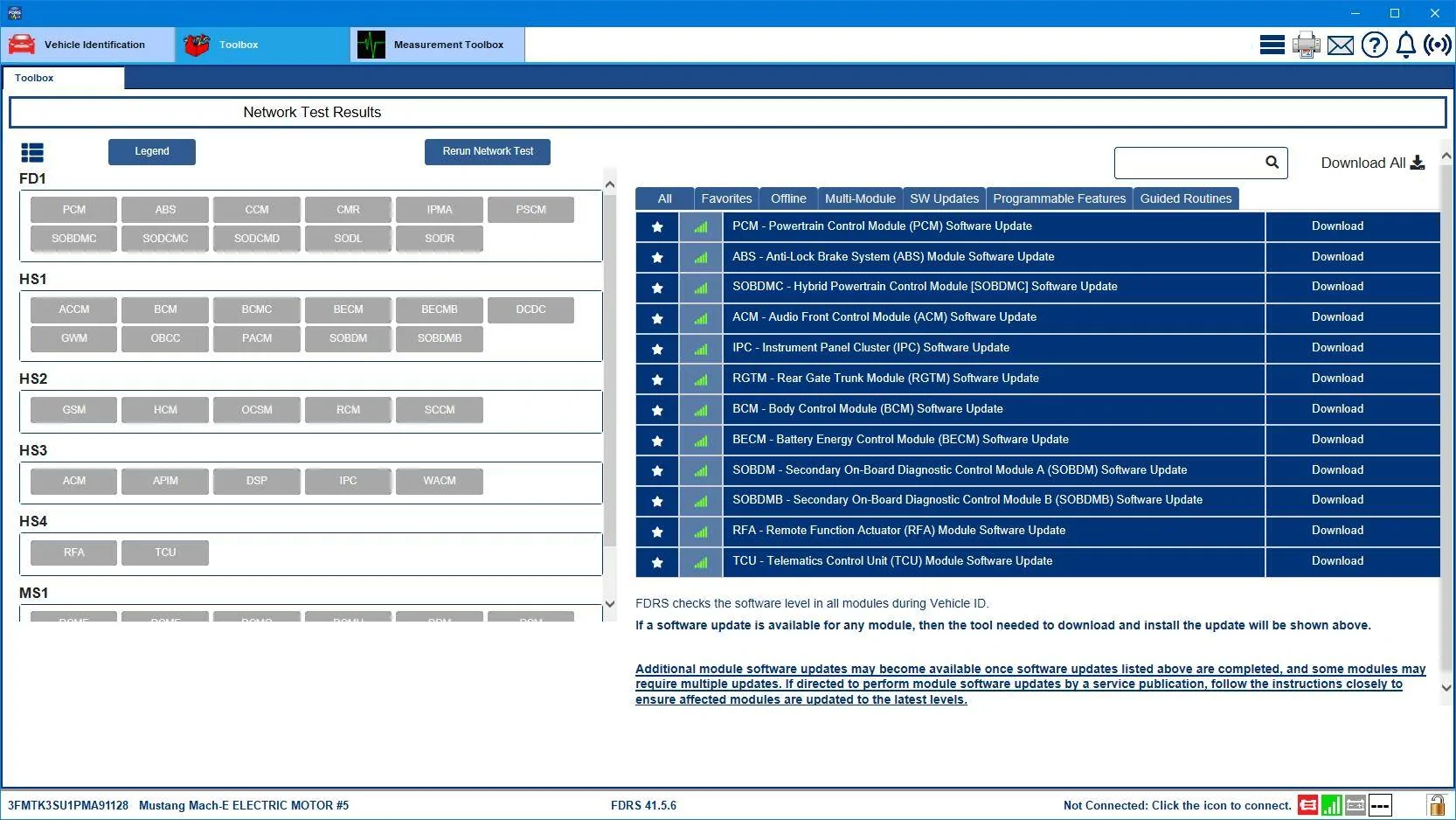Click signal bars icon in the SOBDMB update row
Viewport: 1456px width, 820px height.
pyautogui.click(x=701, y=501)
